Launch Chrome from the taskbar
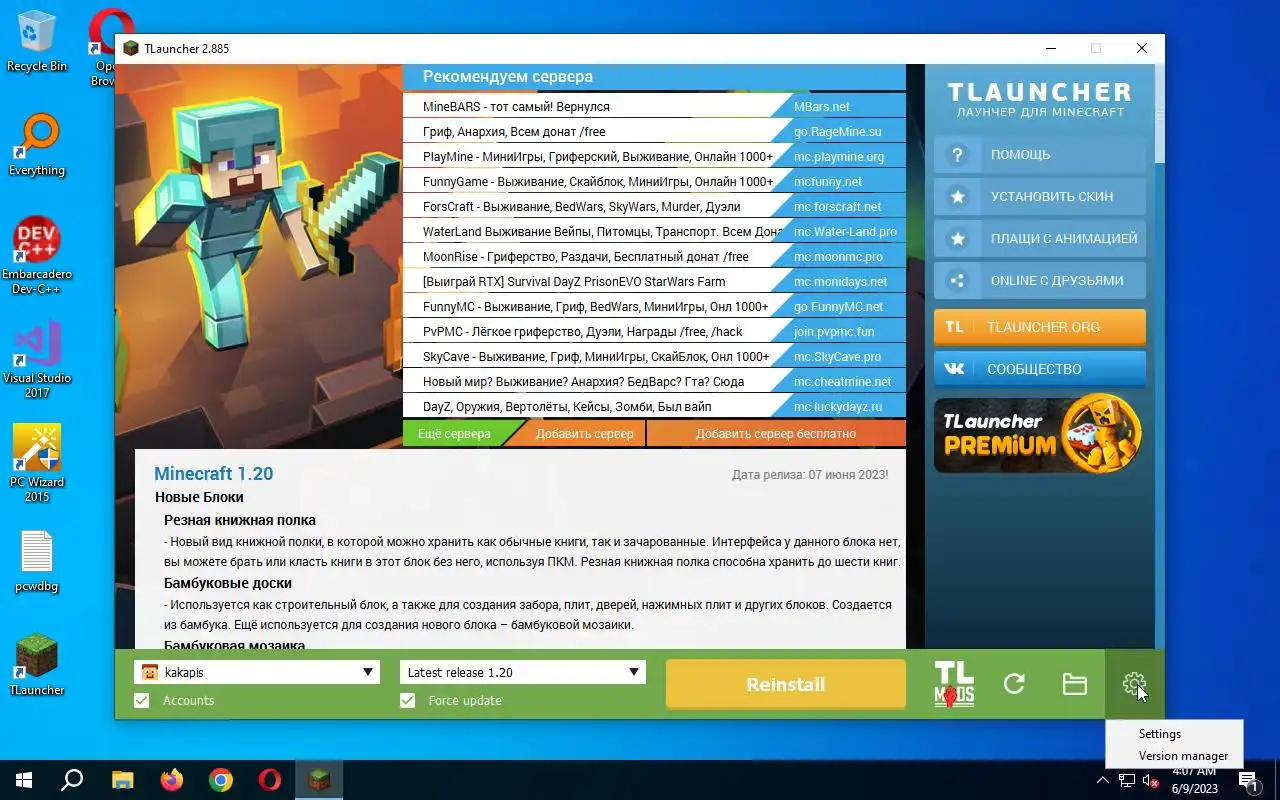 click(x=221, y=780)
